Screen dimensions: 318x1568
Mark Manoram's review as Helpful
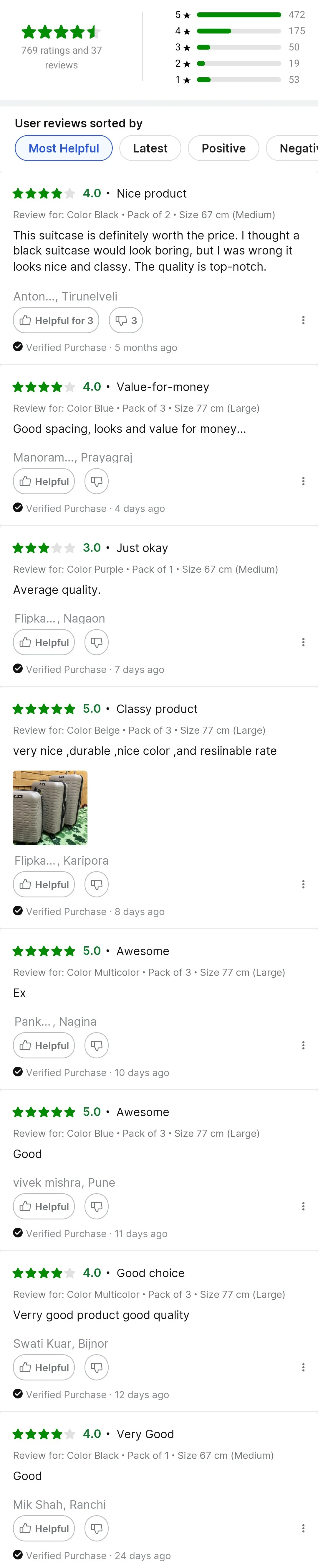click(x=44, y=482)
